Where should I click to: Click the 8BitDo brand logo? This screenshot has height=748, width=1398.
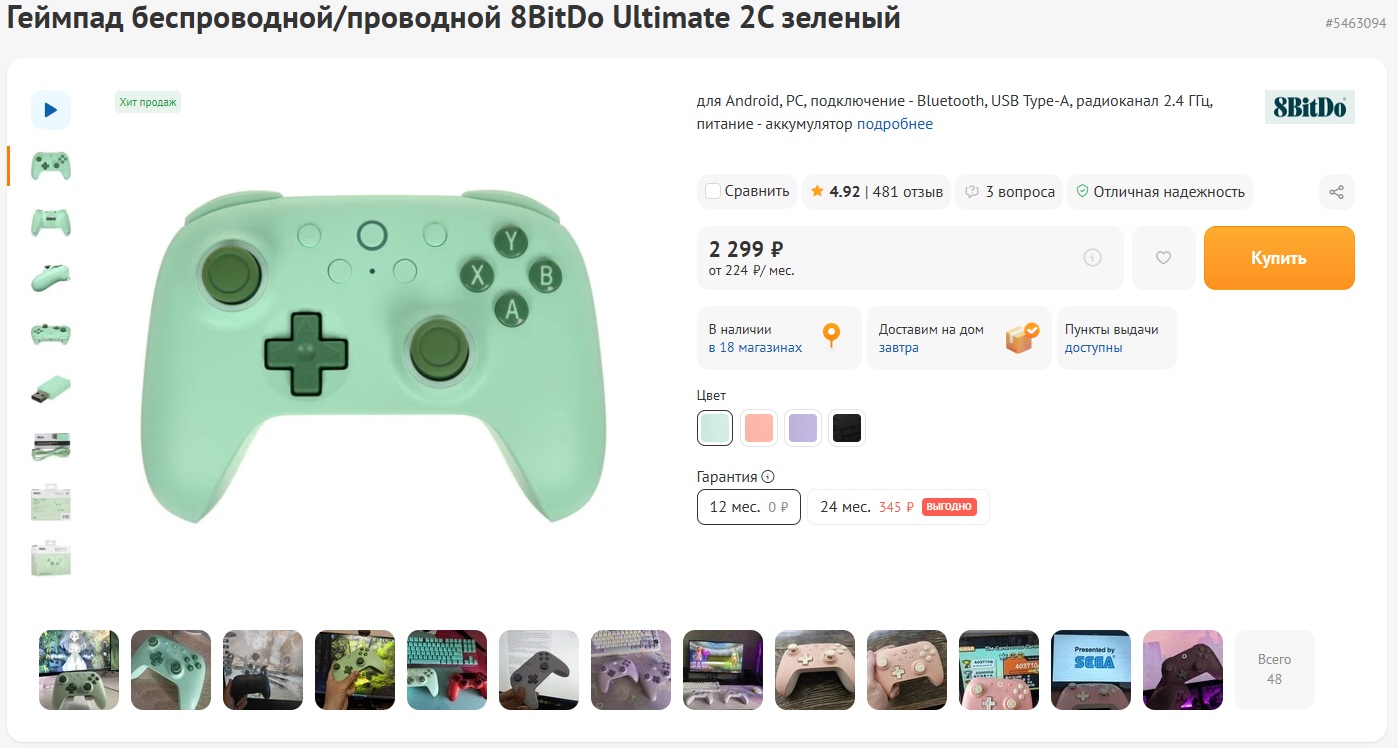tap(1309, 107)
